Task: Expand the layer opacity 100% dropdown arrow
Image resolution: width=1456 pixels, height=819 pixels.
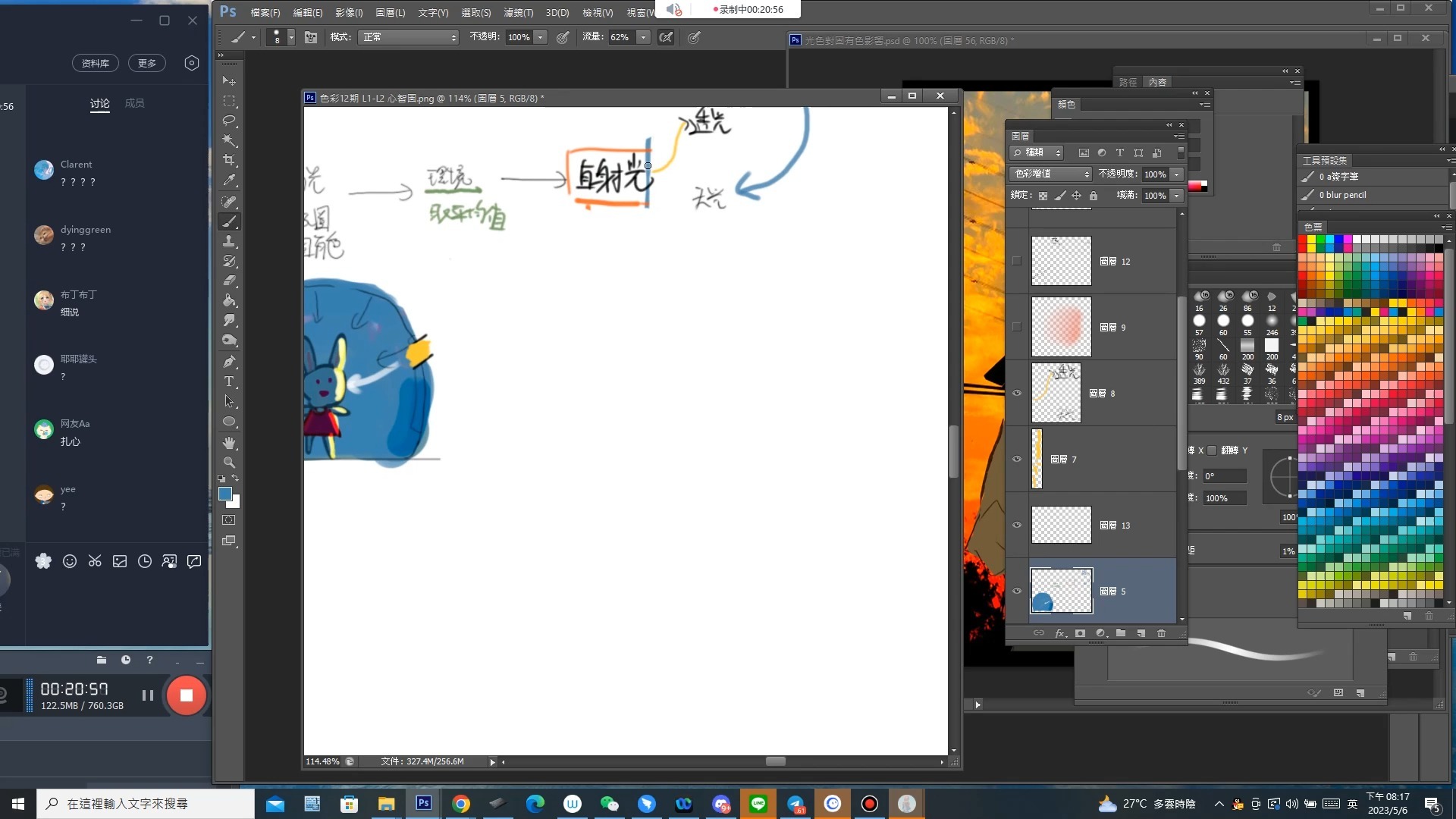Action: (x=1176, y=174)
